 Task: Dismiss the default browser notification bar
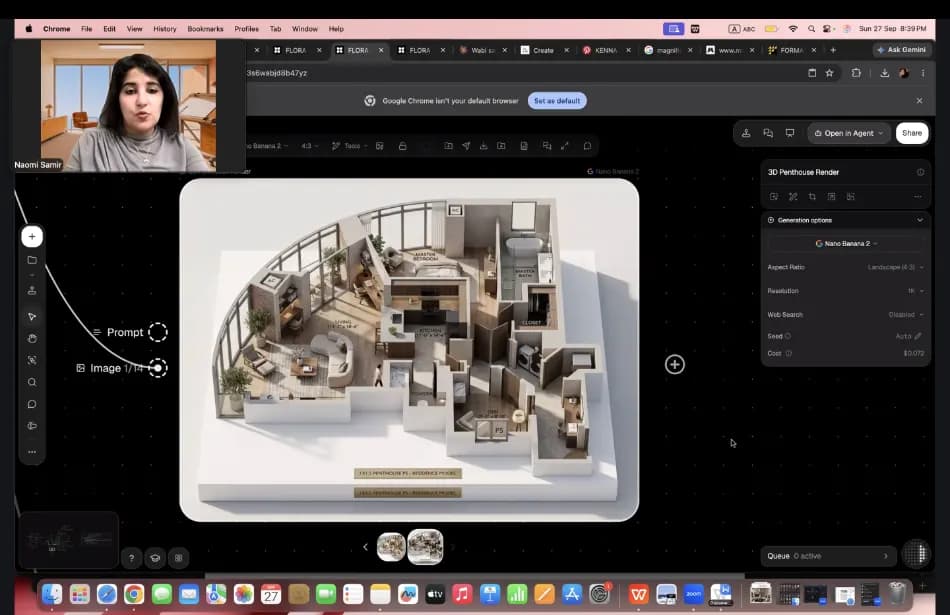(919, 101)
